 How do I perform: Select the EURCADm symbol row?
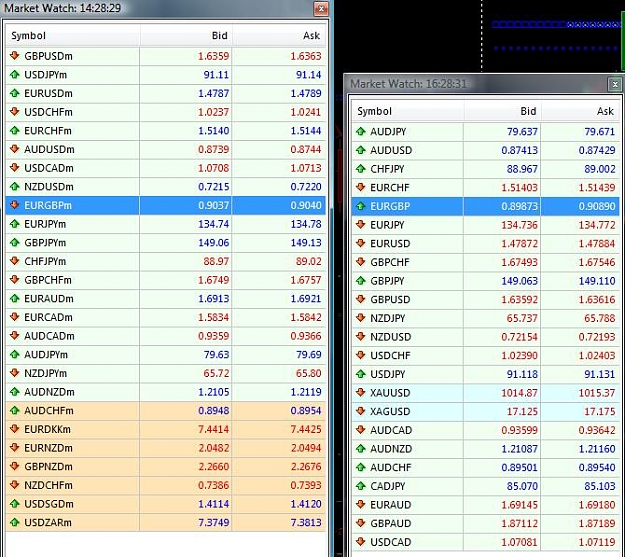click(x=166, y=317)
